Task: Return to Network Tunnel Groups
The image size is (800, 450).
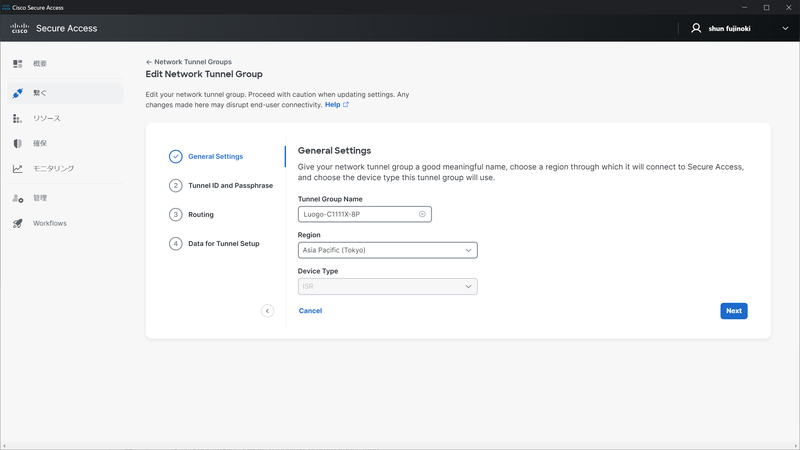Action: pos(193,62)
